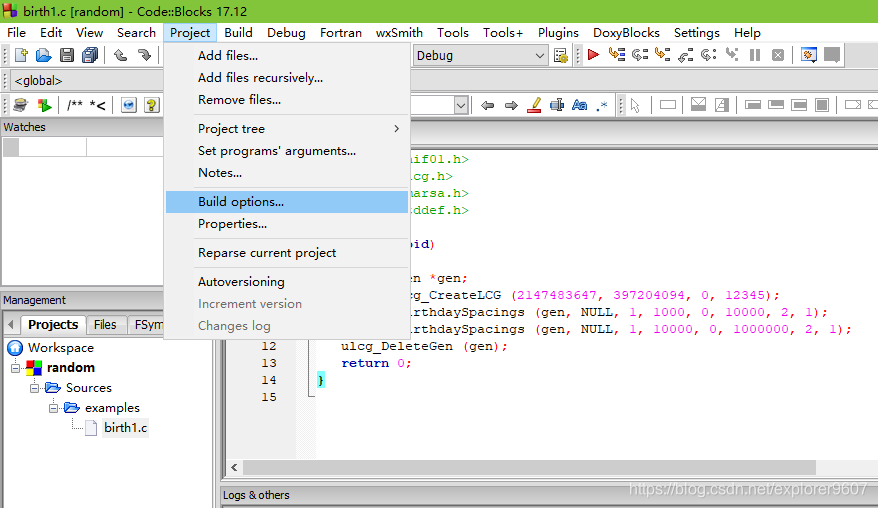Click the editor scrollbar left arrow

(234, 468)
